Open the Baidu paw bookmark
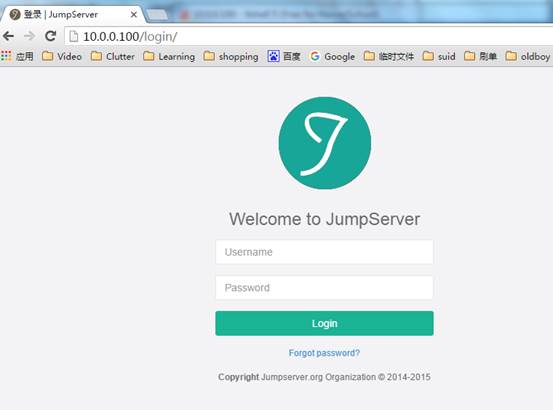 tap(284, 56)
